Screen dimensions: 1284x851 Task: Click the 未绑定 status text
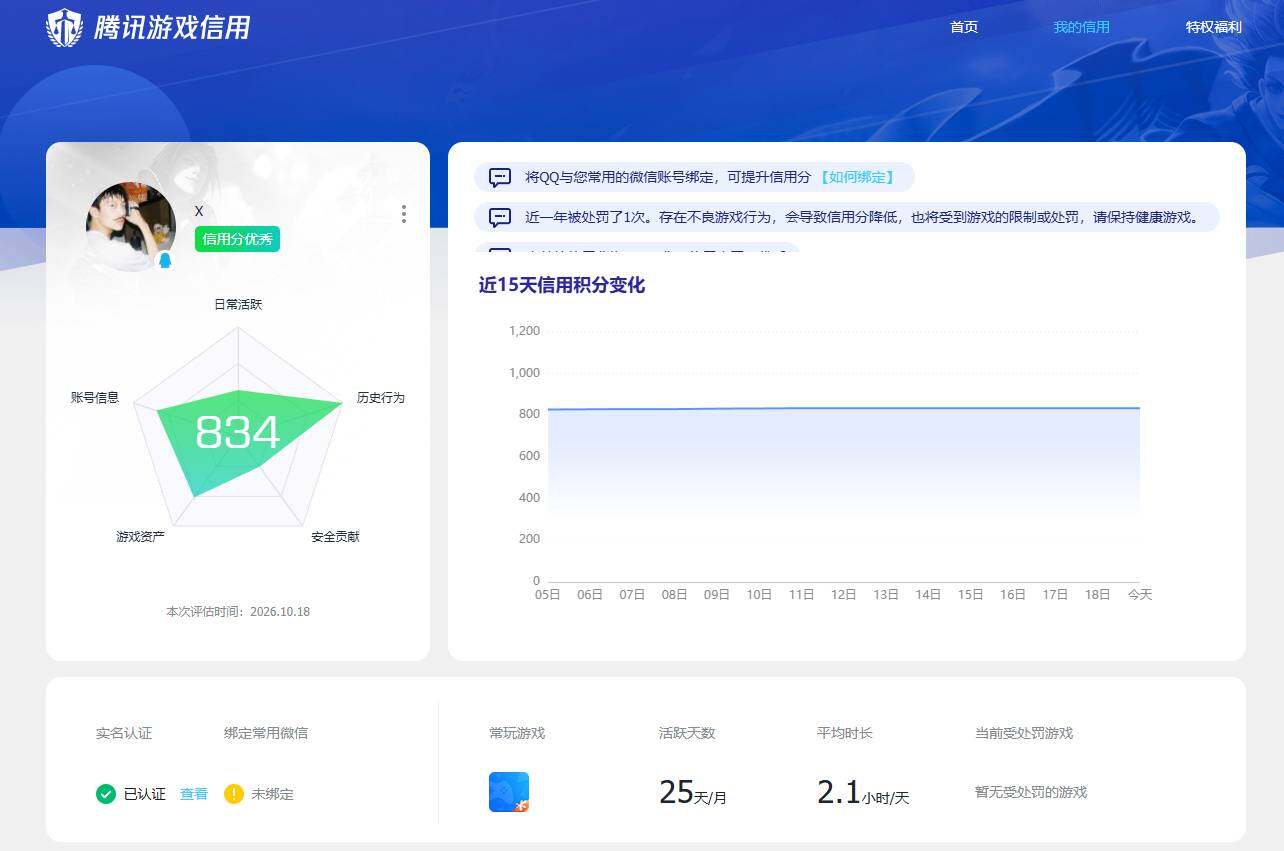coord(272,794)
